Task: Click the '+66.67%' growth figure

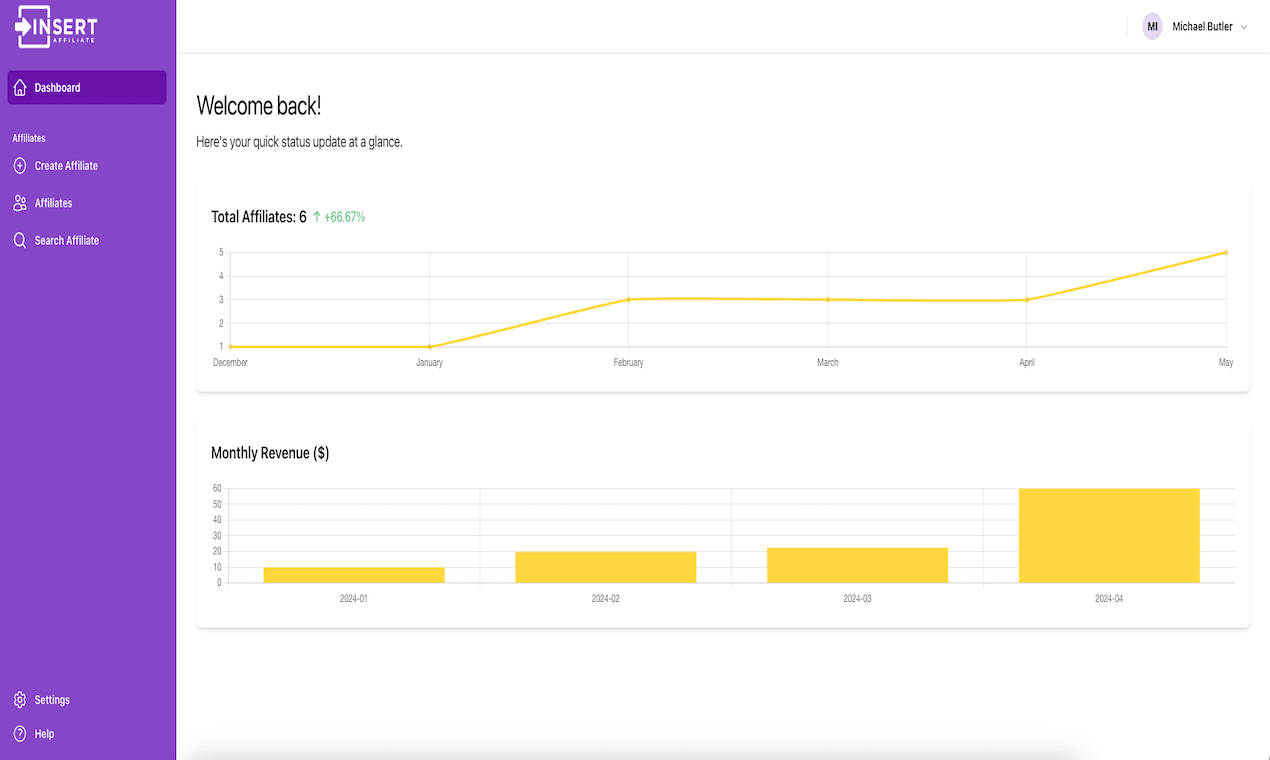Action: click(345, 217)
